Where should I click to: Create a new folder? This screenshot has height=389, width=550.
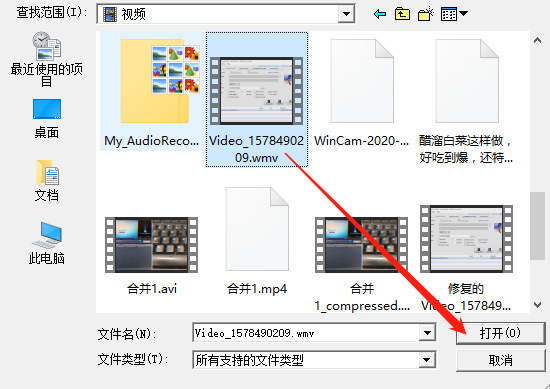(x=426, y=14)
